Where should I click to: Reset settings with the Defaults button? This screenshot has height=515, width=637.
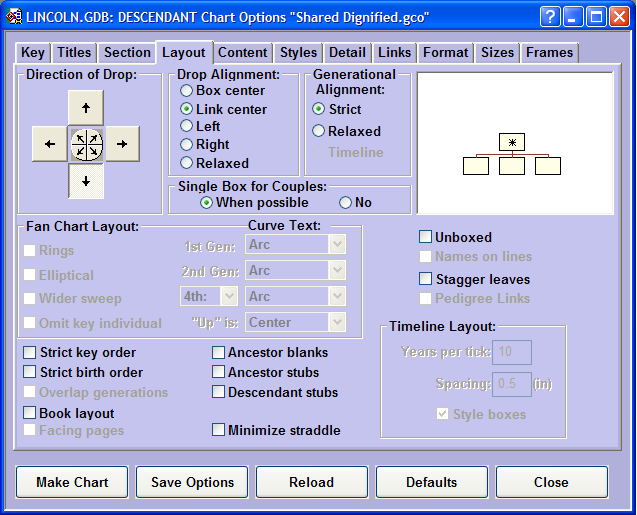point(431,482)
